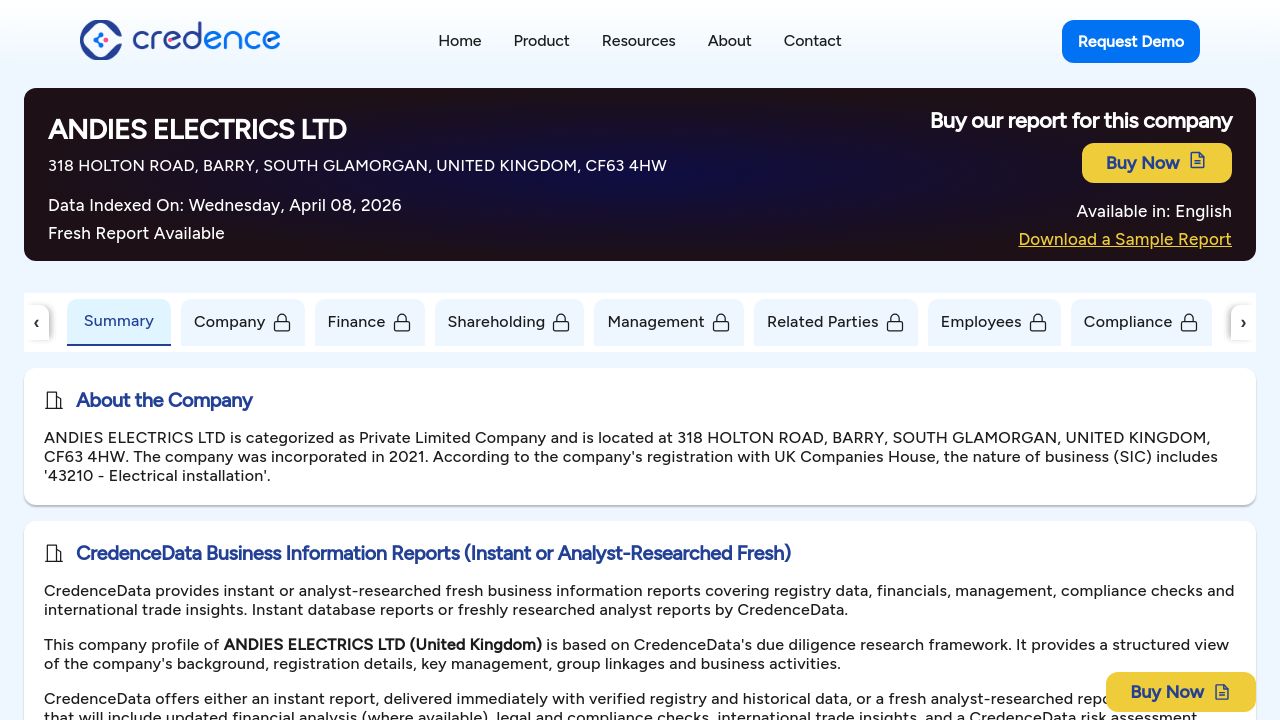Switch to the Company tab
The height and width of the screenshot is (720, 1280).
tap(242, 322)
